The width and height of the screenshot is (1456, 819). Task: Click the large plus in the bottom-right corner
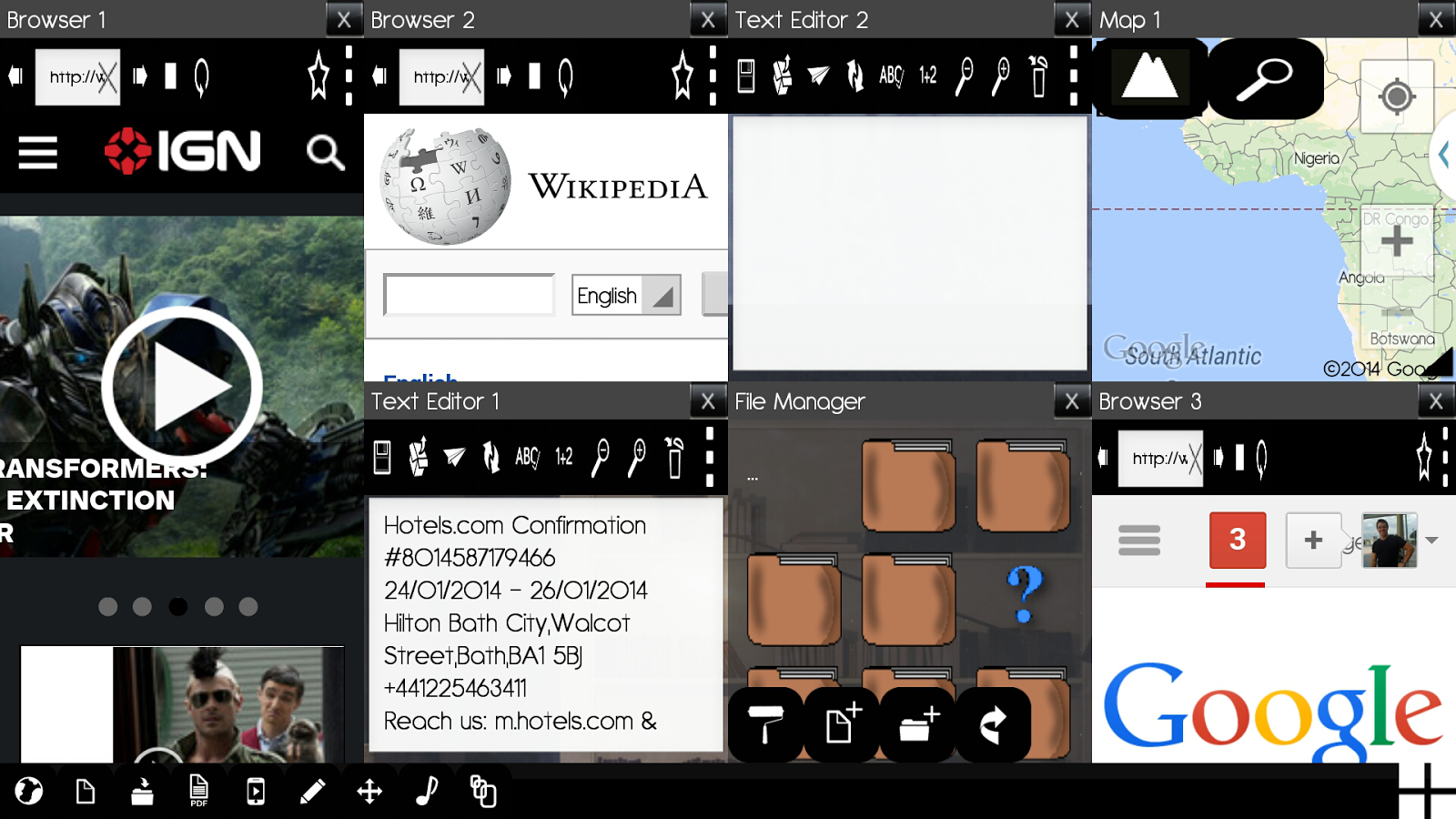tap(1427, 791)
